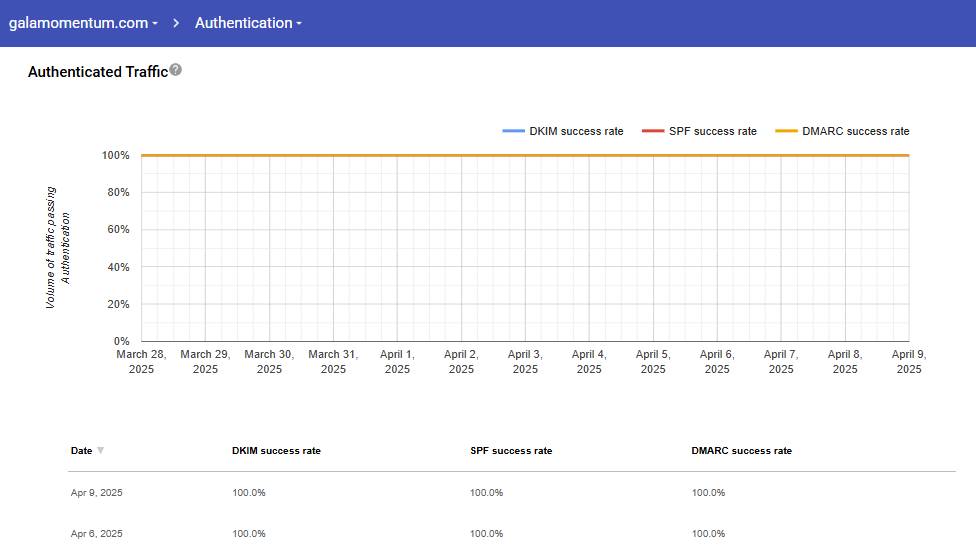Screen dimensions: 976x551
Task: Click the DKIM success rate column header
Action: click(x=276, y=451)
